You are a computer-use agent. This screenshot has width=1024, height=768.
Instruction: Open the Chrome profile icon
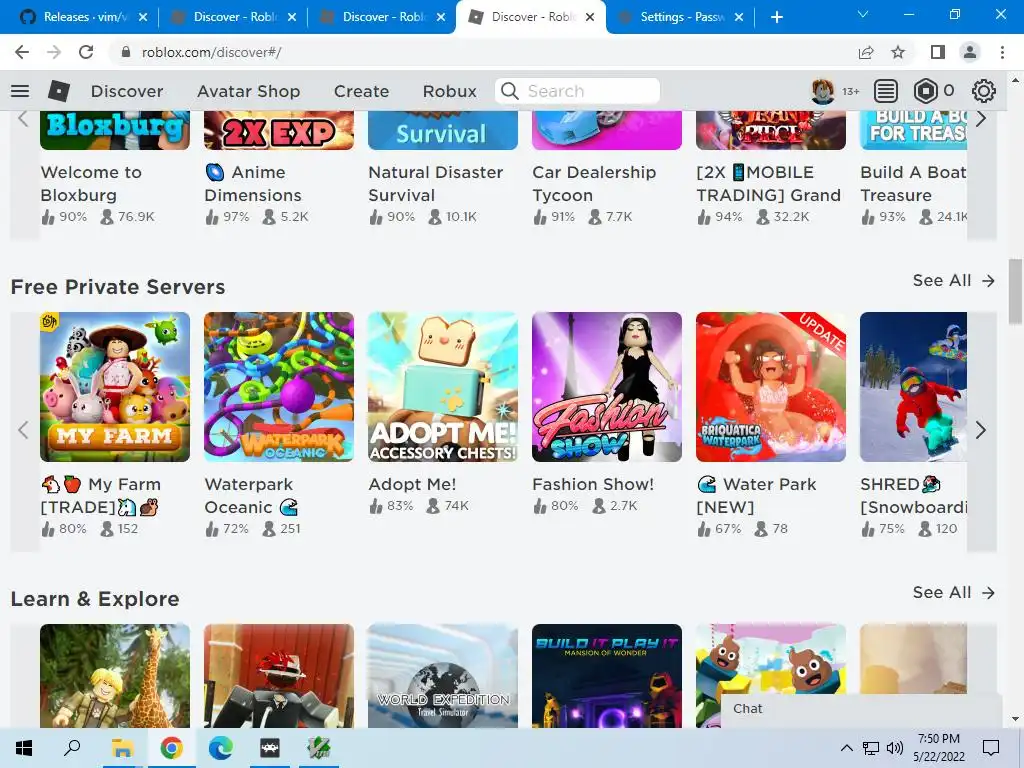(970, 52)
